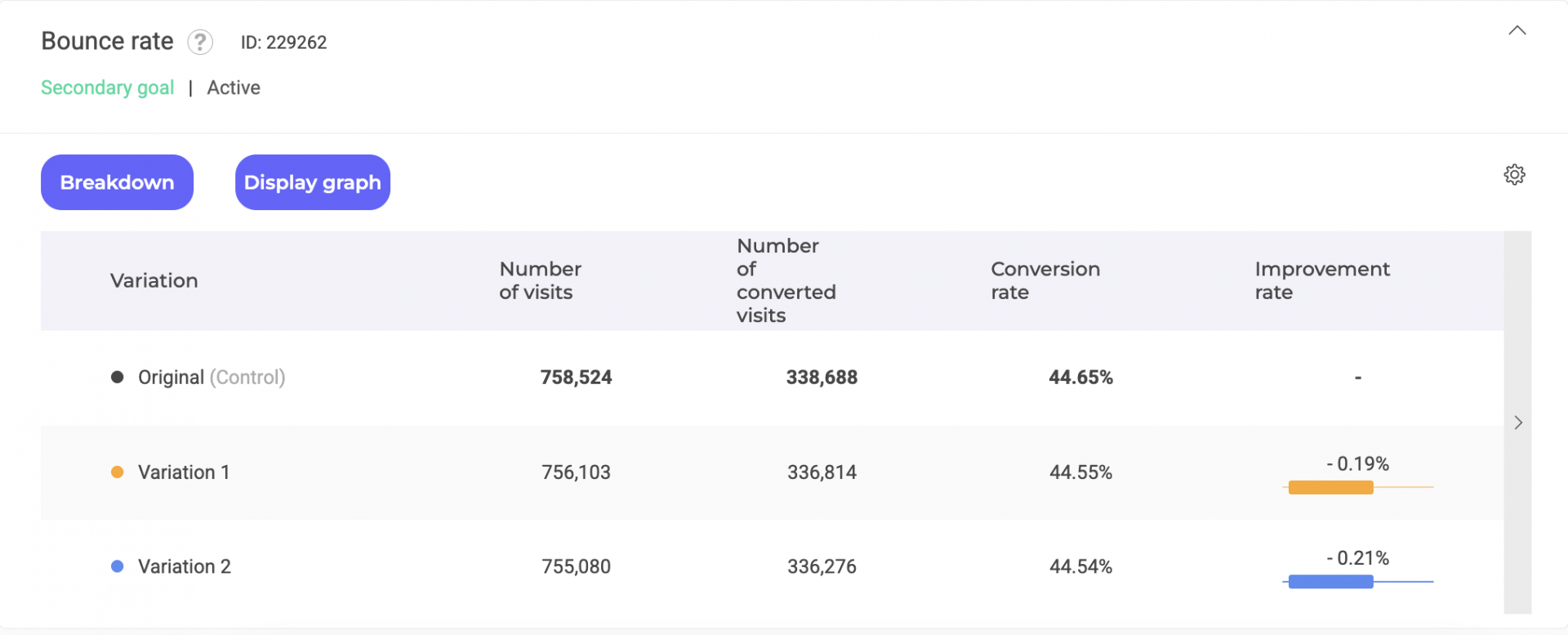The image size is (1568, 635).
Task: Select the Variation 1 row name
Action: click(184, 472)
